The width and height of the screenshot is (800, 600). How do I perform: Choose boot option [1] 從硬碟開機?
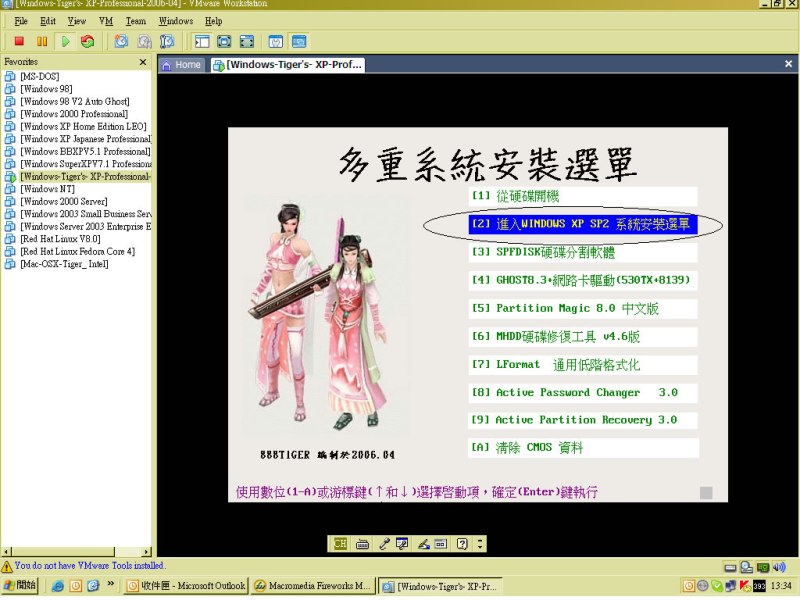pos(583,196)
